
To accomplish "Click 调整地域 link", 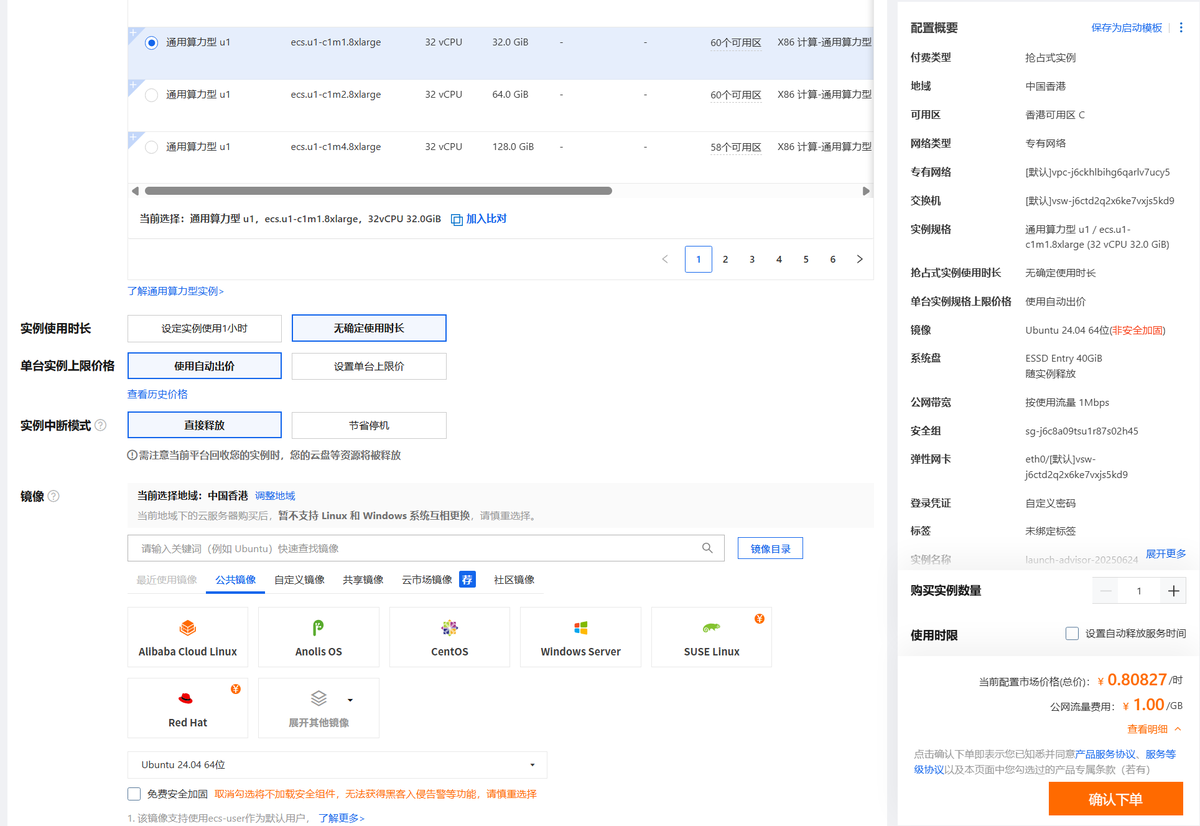I will point(275,496).
